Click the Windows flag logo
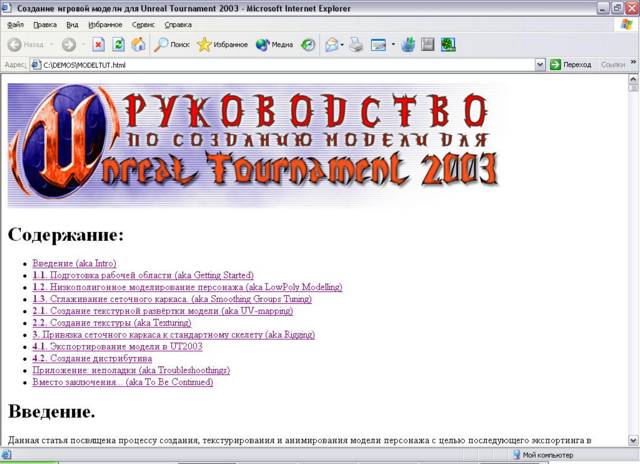The height and width of the screenshot is (464, 640). point(626,24)
